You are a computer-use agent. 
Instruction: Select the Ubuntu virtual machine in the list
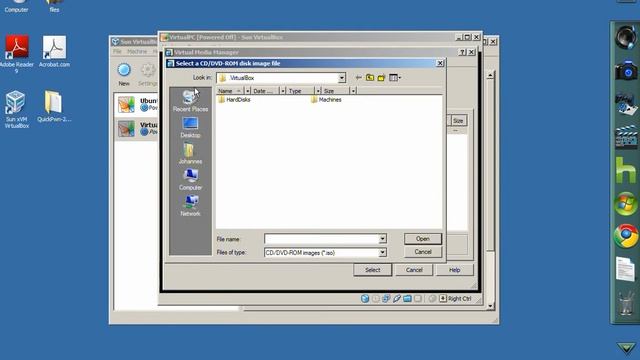point(137,104)
